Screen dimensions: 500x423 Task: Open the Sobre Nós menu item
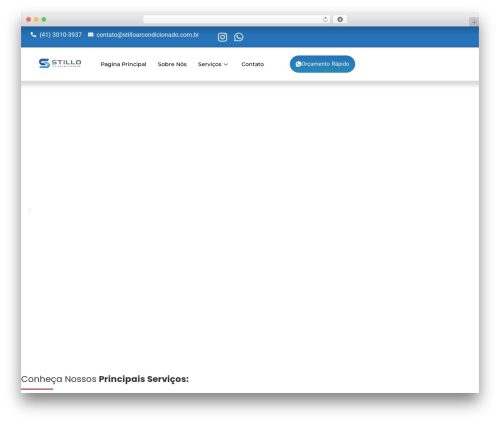tap(172, 64)
